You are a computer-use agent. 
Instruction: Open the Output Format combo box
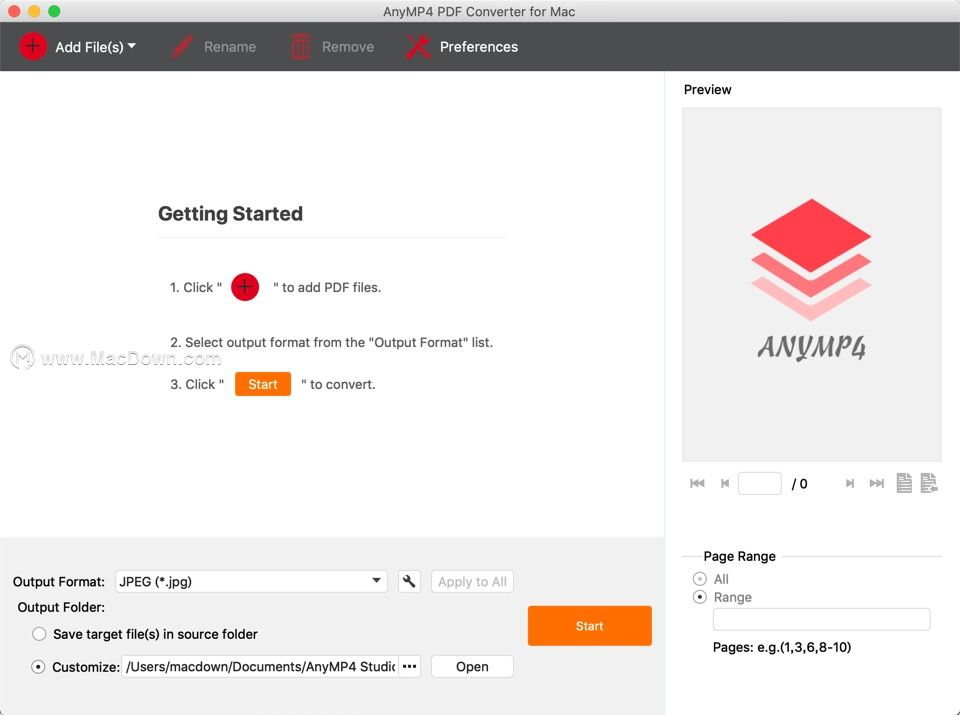[x=251, y=581]
